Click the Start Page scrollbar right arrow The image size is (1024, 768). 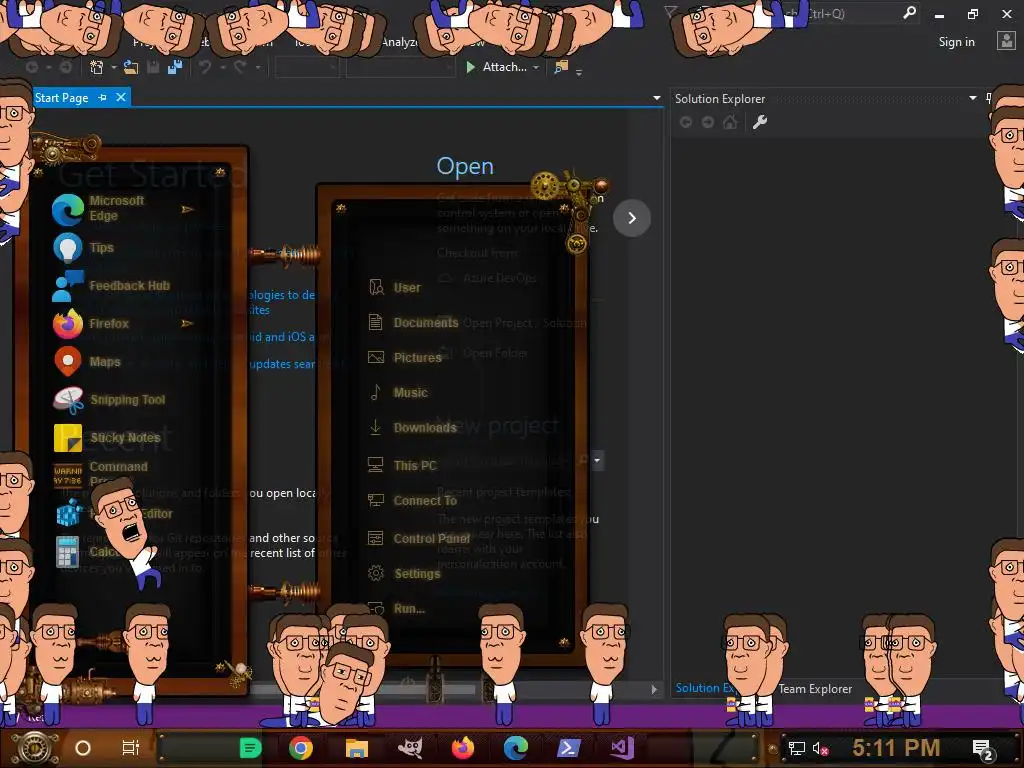coord(654,689)
